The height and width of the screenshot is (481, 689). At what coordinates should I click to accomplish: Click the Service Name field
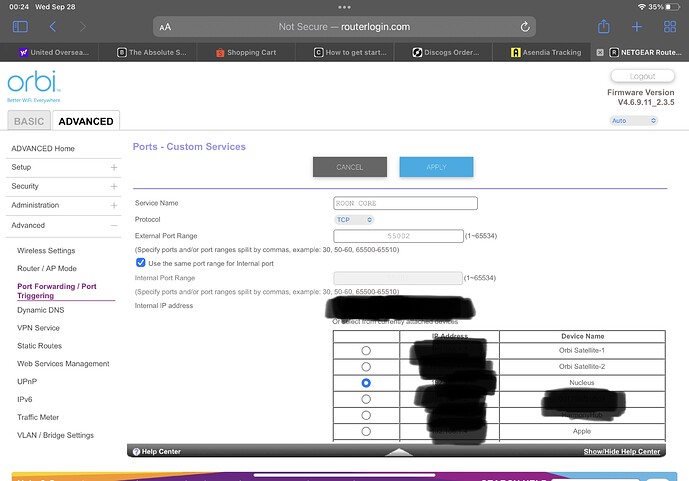[405, 203]
